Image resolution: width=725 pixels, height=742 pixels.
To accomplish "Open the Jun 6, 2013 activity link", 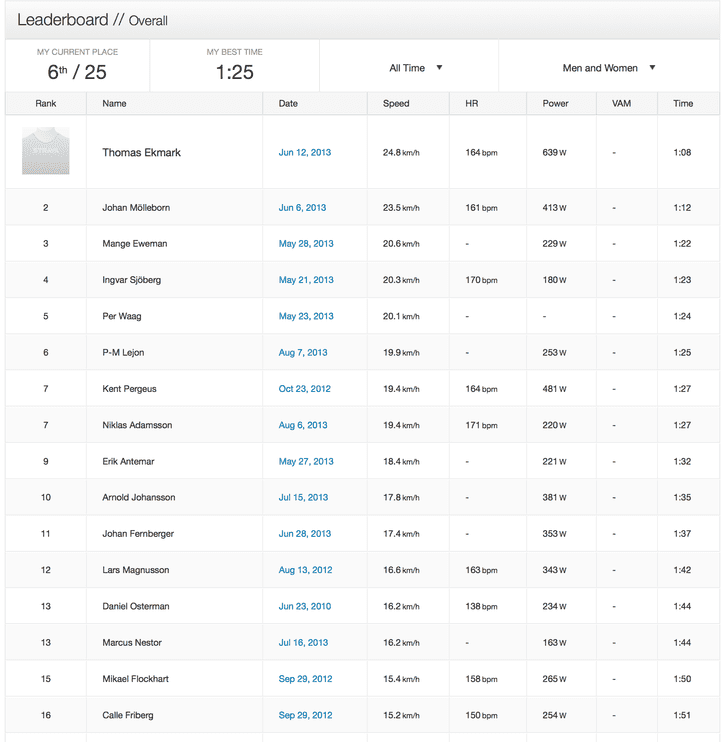I will tap(302, 208).
